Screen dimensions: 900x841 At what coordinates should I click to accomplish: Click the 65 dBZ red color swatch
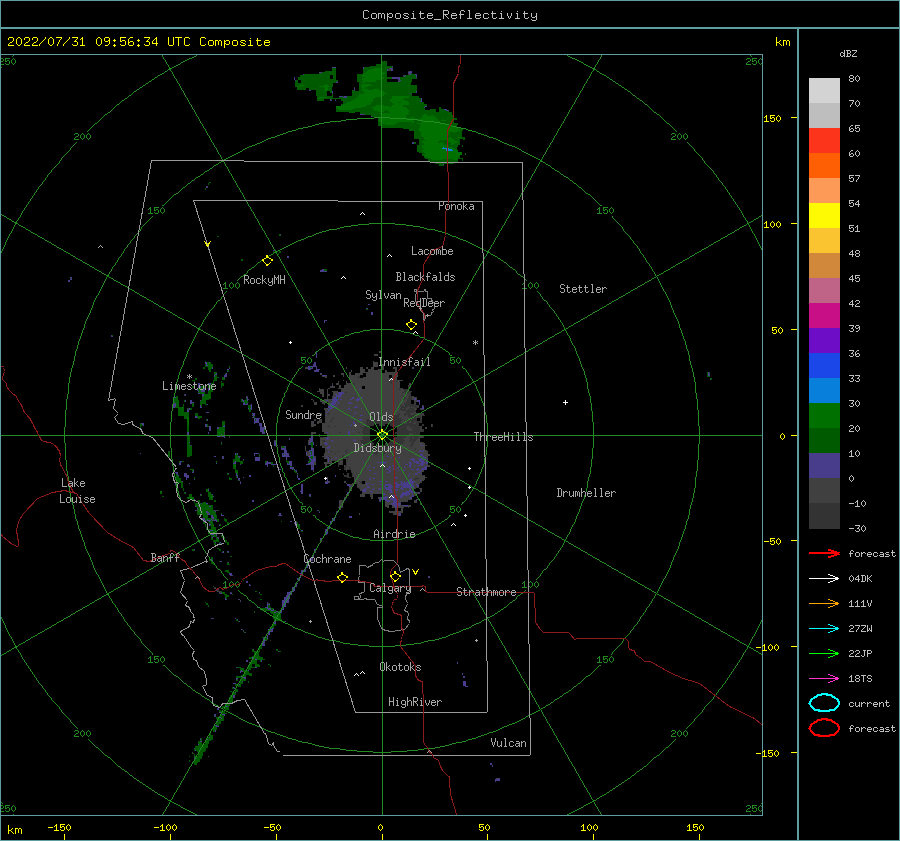pos(824,140)
